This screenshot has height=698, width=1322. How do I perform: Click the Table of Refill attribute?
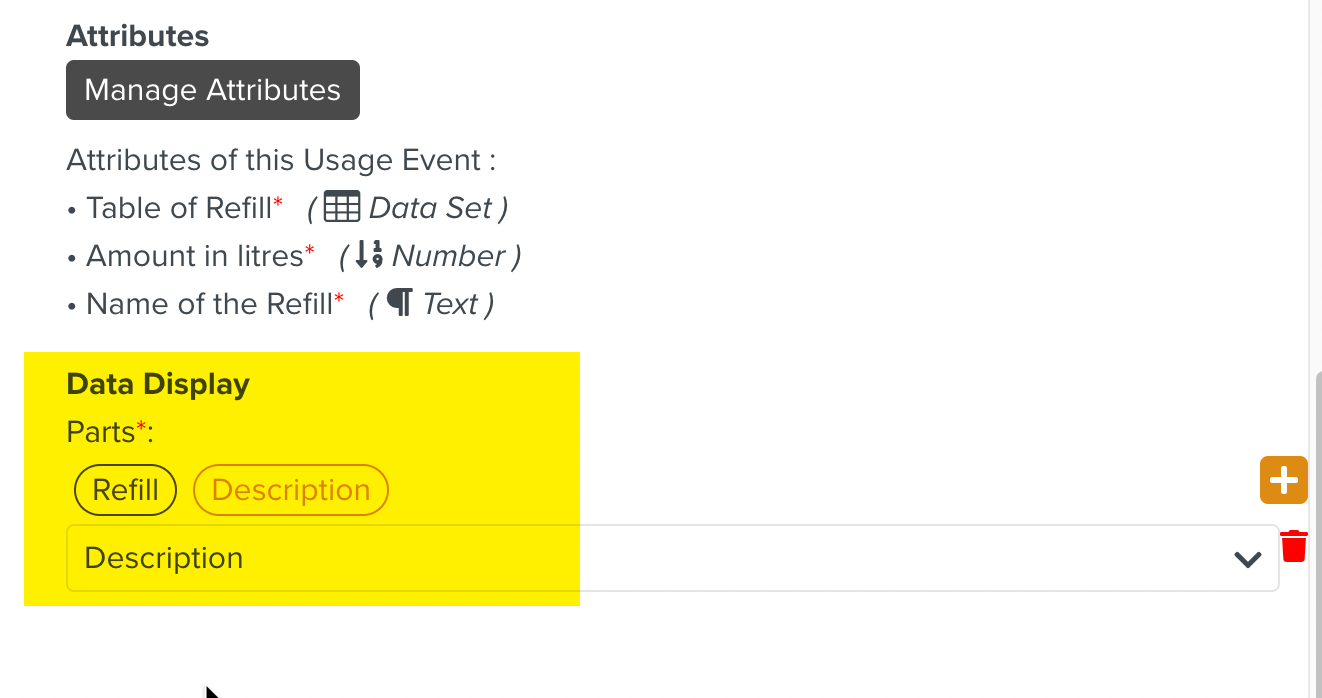pos(178,208)
